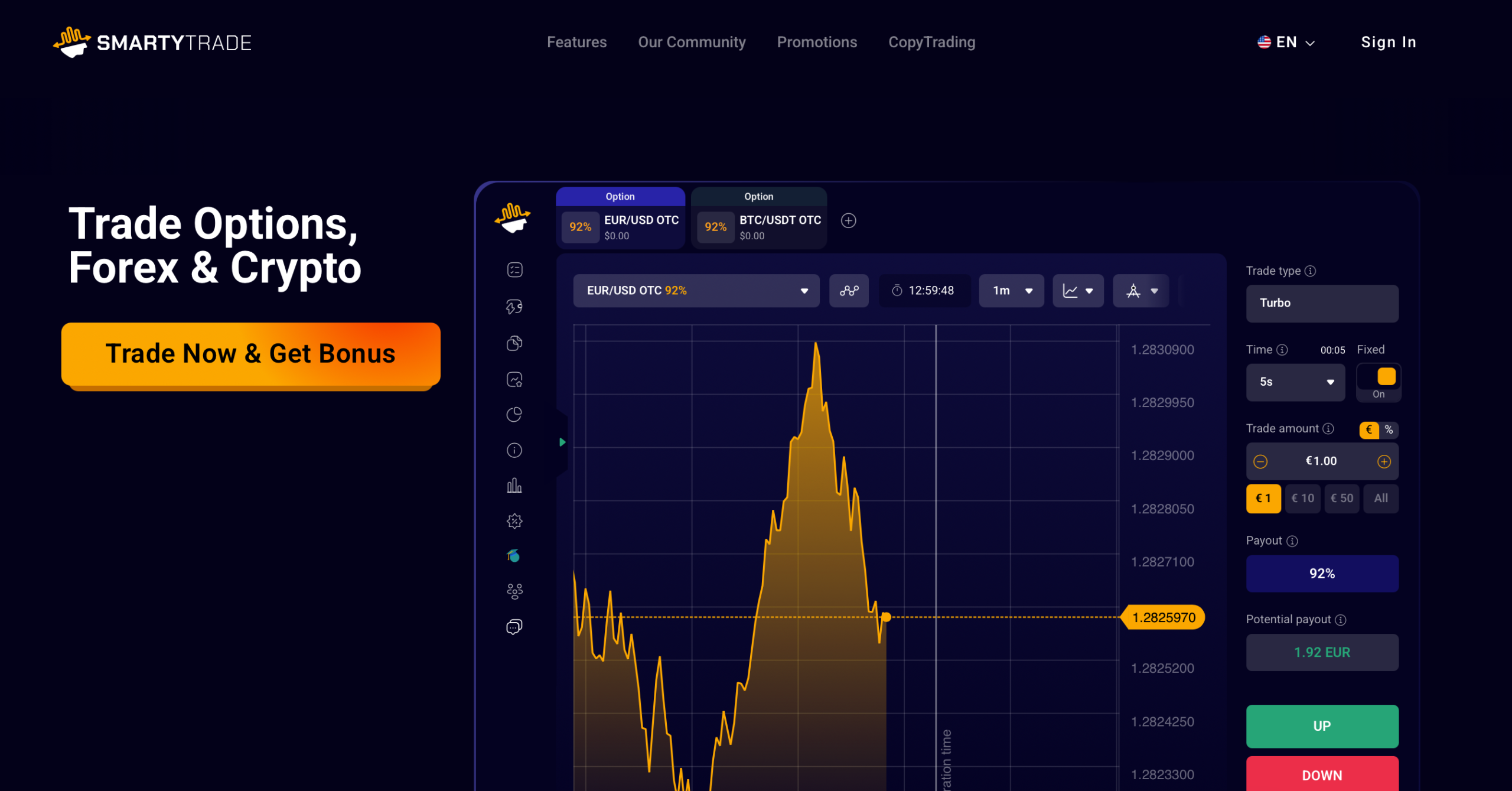Click the connected-nodes icon in the chart toolbar
1512x791 pixels.
pyautogui.click(x=849, y=291)
